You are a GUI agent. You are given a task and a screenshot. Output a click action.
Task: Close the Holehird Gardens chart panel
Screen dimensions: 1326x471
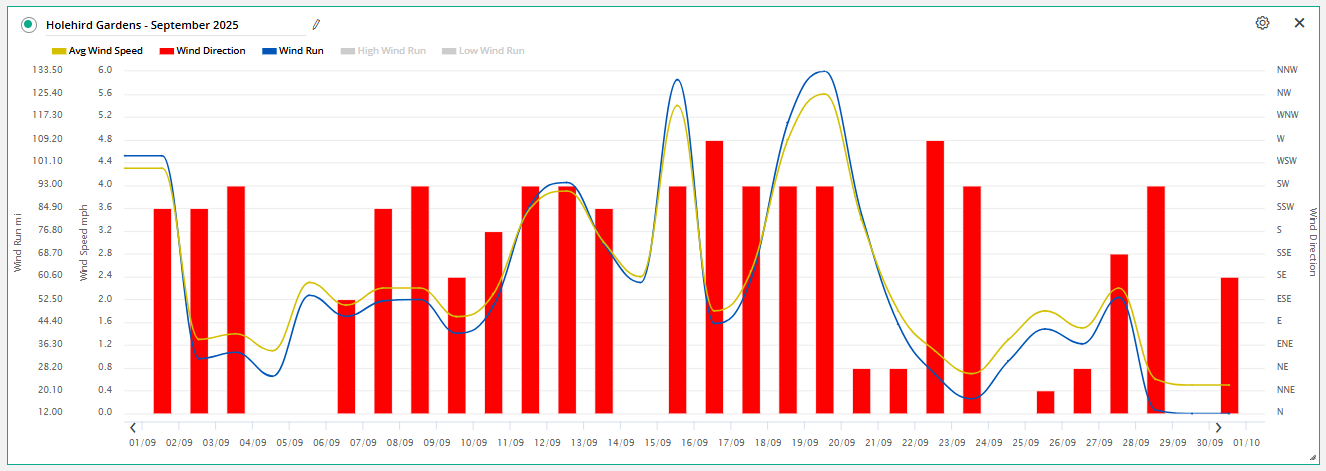click(x=1299, y=23)
